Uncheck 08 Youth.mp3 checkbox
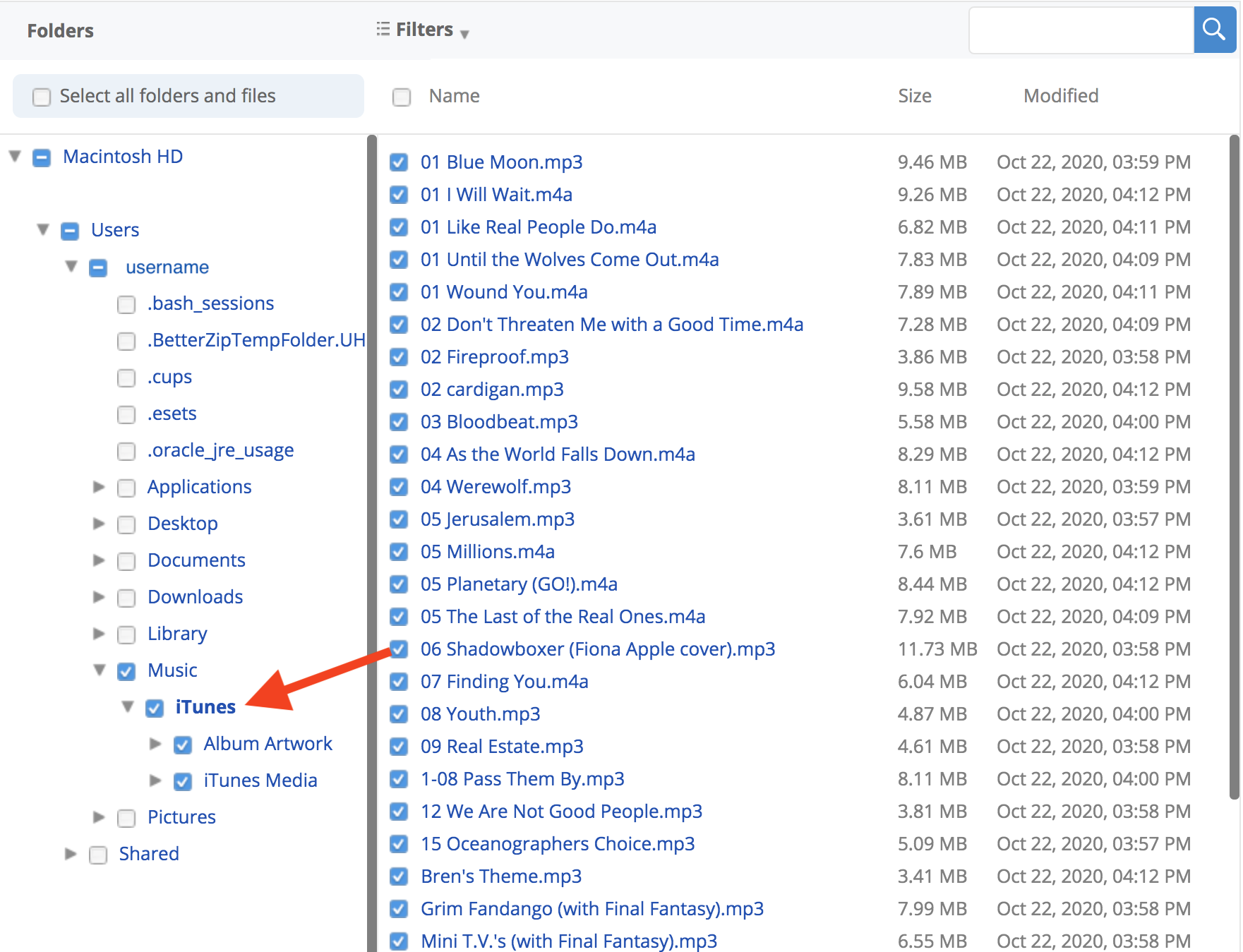The height and width of the screenshot is (952, 1243). coord(399,714)
